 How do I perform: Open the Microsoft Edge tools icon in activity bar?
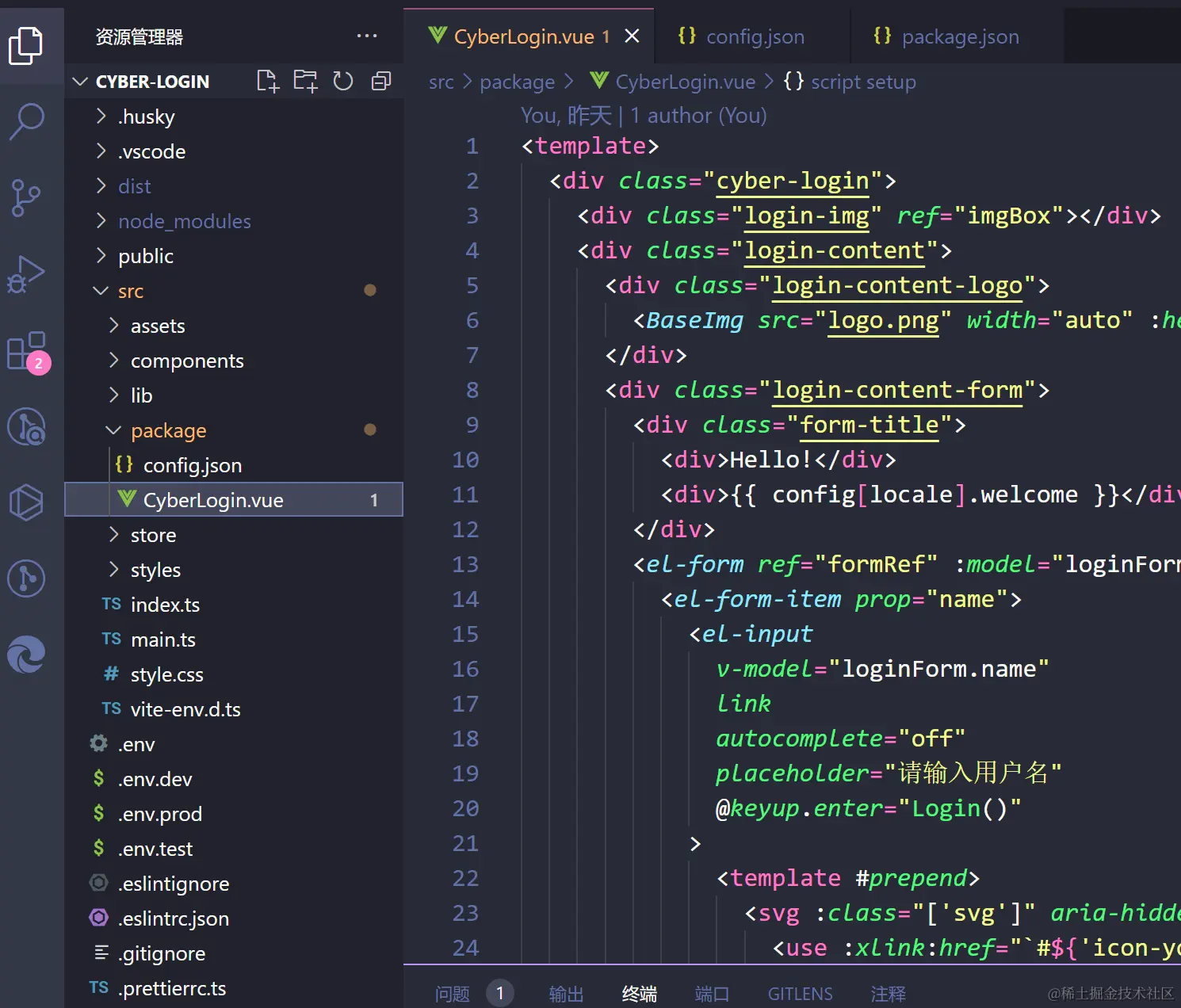(x=26, y=655)
